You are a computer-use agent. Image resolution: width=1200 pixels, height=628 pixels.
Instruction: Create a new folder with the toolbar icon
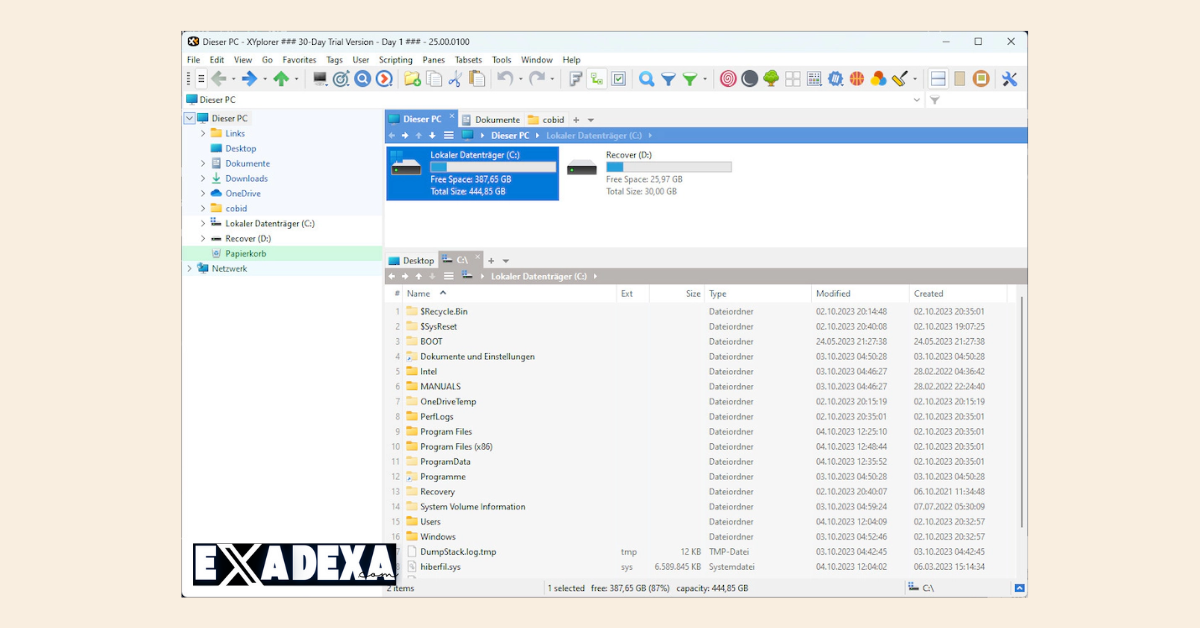413,78
